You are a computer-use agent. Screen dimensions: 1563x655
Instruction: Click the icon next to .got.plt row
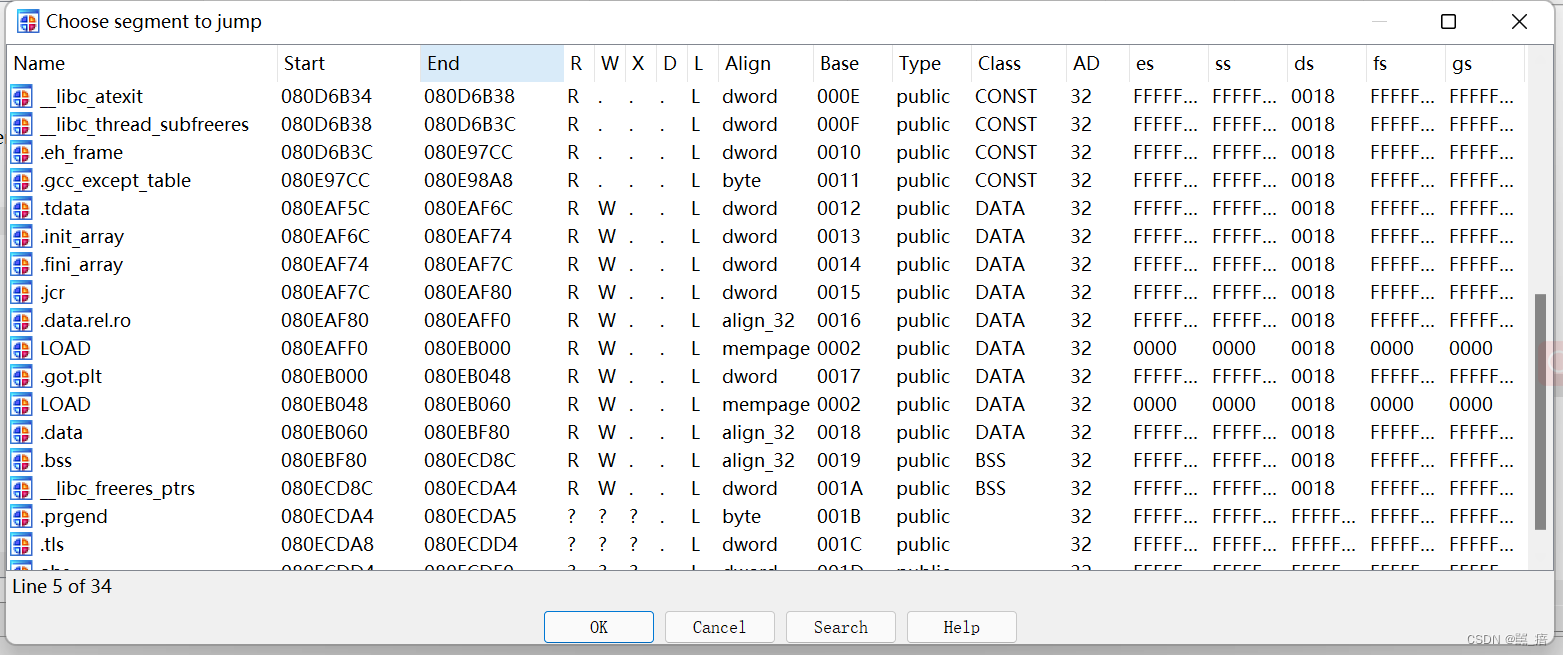coord(21,377)
